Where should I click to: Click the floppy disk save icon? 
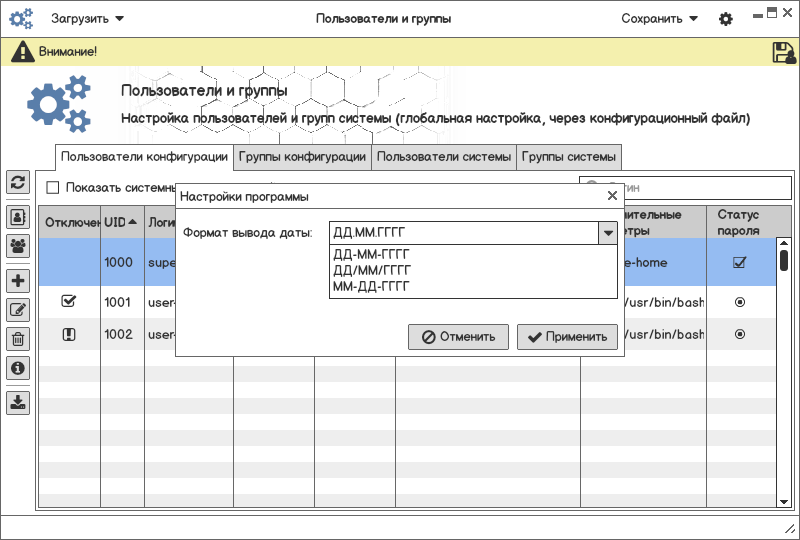[784, 53]
